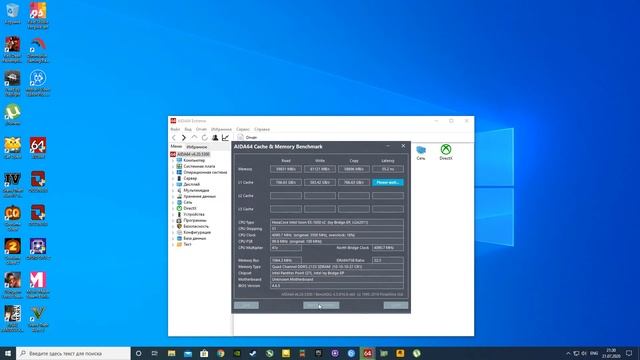This screenshot has width=640, height=360.
Task: Click the Save button in benchmark dialog
Action: (x=246, y=305)
